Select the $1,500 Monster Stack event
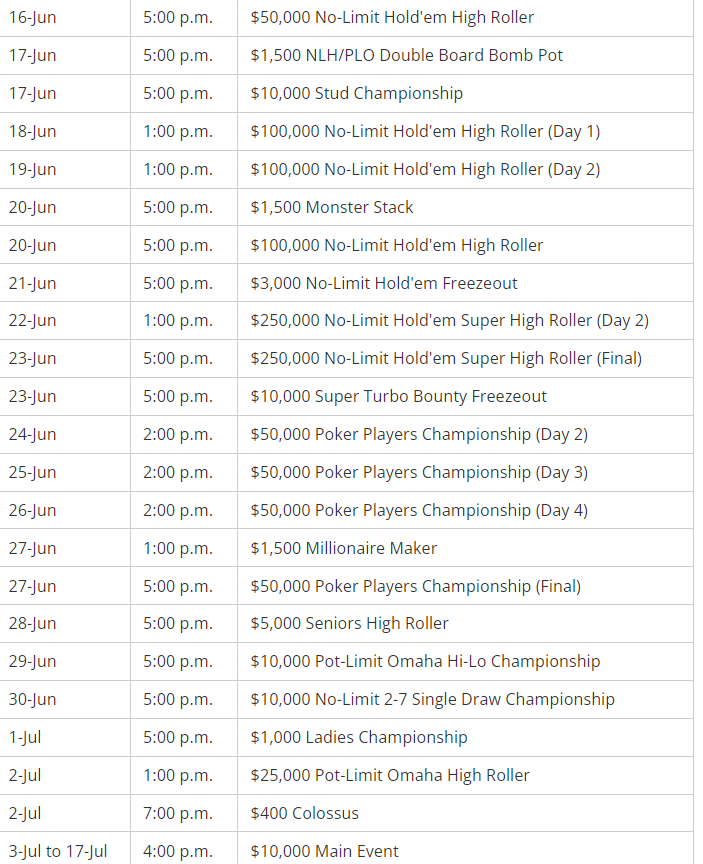The height and width of the screenshot is (864, 703). [x=331, y=208]
